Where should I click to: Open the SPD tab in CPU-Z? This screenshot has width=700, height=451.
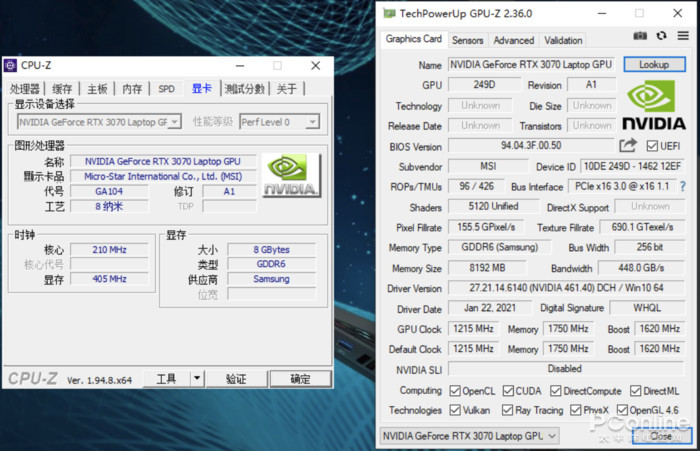point(166,89)
